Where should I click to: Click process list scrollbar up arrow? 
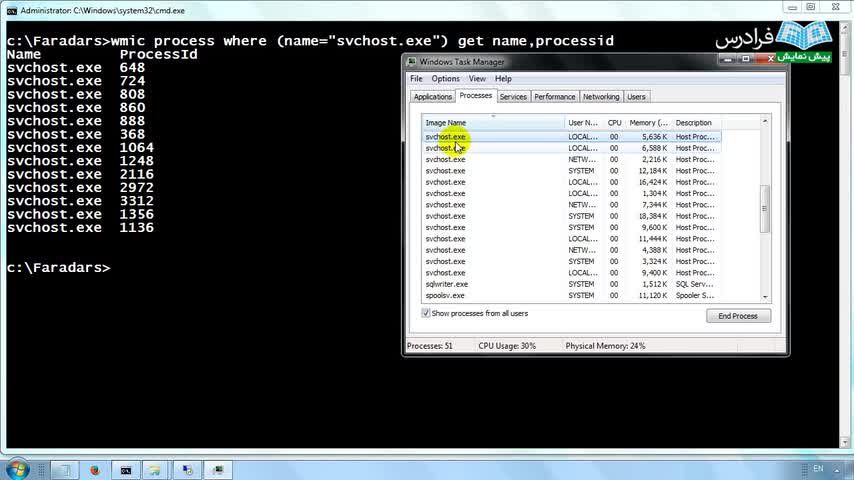tap(765, 121)
